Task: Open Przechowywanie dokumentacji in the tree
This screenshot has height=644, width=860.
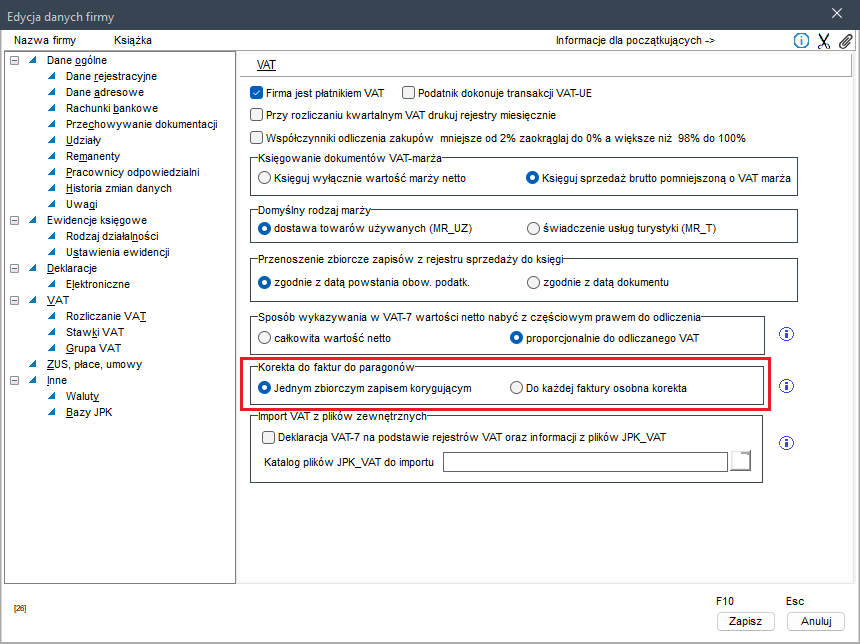Action: pos(142,124)
